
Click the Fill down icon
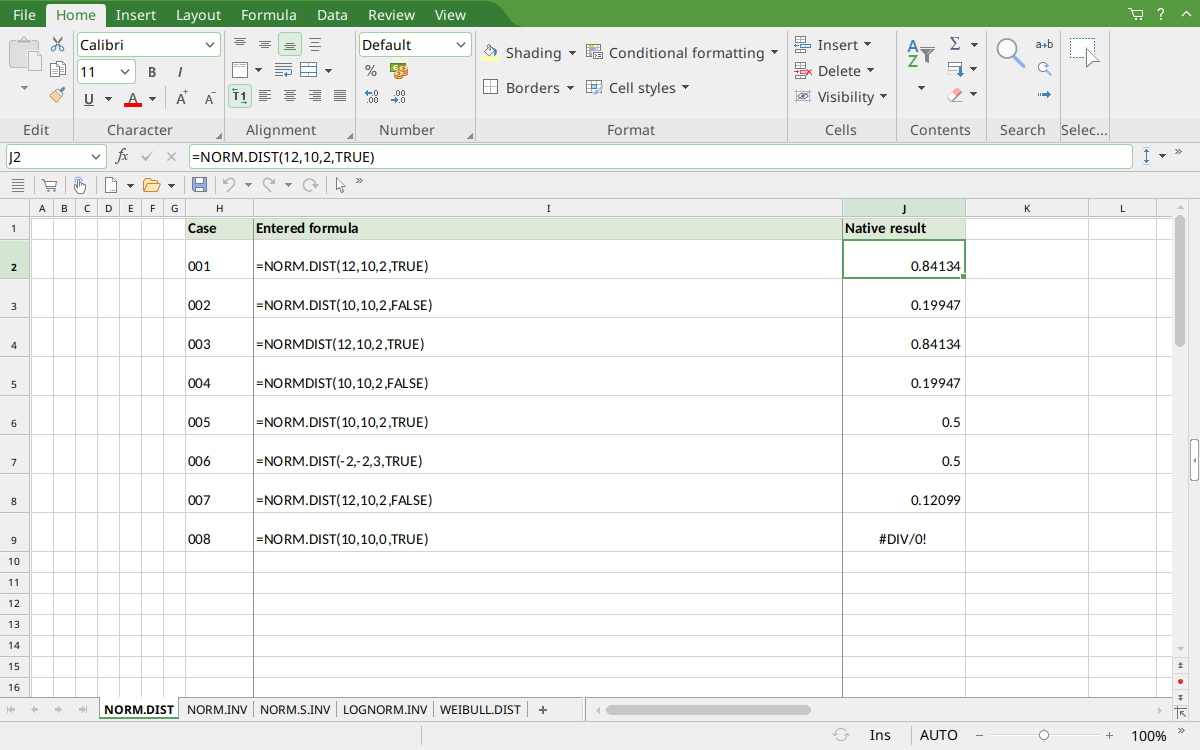(x=955, y=70)
